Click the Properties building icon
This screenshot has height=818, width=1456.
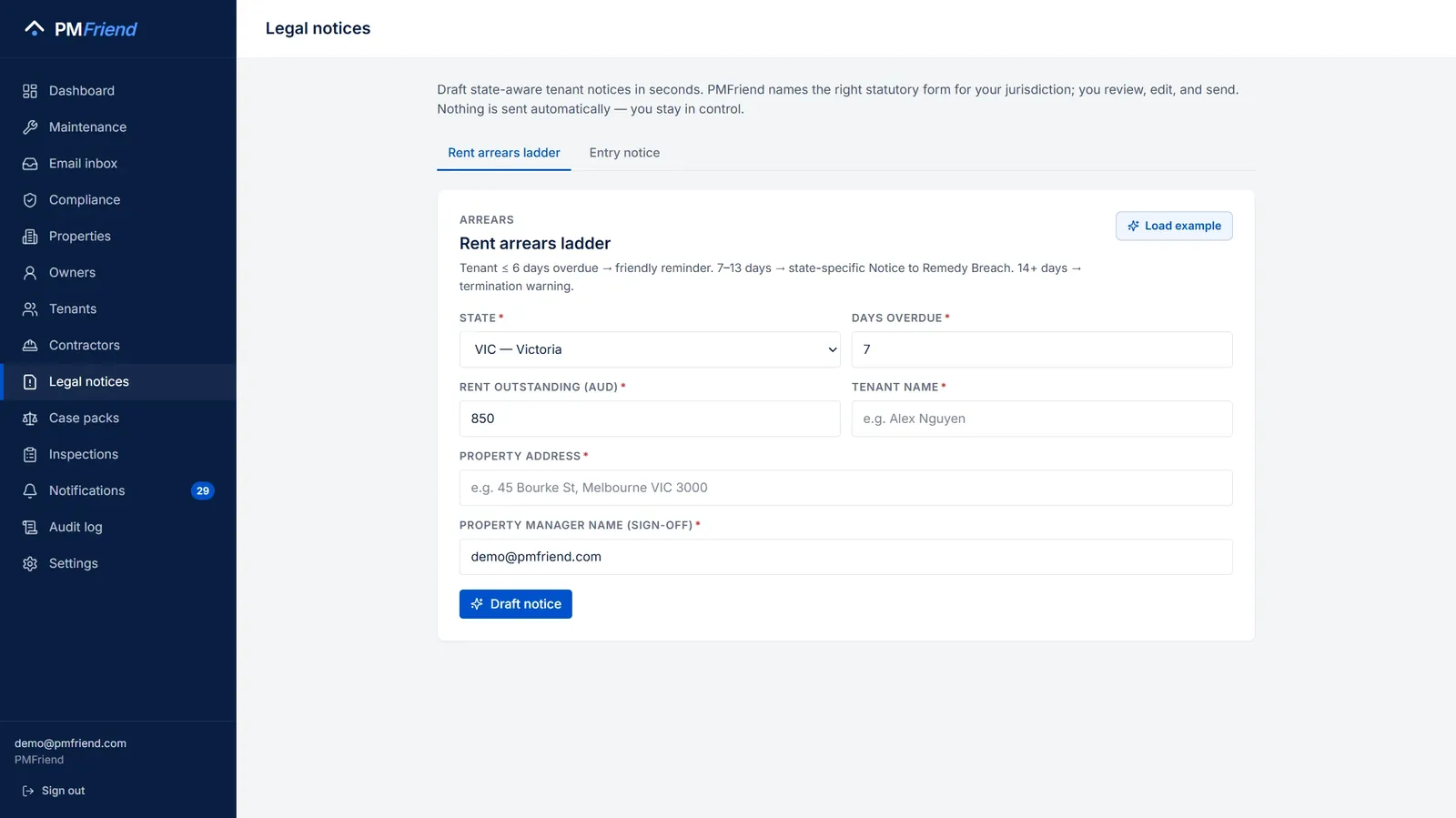point(30,237)
